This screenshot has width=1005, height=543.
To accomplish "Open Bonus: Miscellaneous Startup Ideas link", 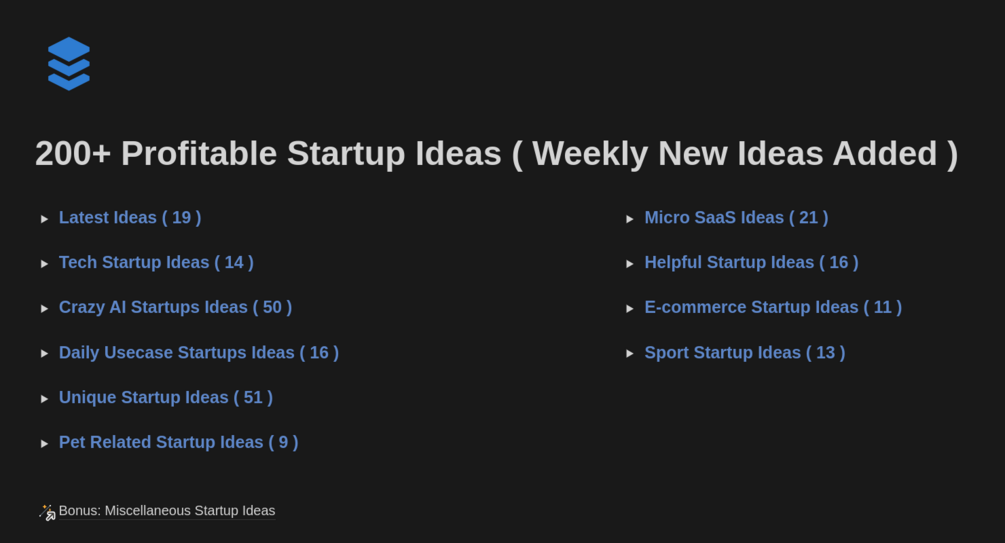I will click(167, 511).
